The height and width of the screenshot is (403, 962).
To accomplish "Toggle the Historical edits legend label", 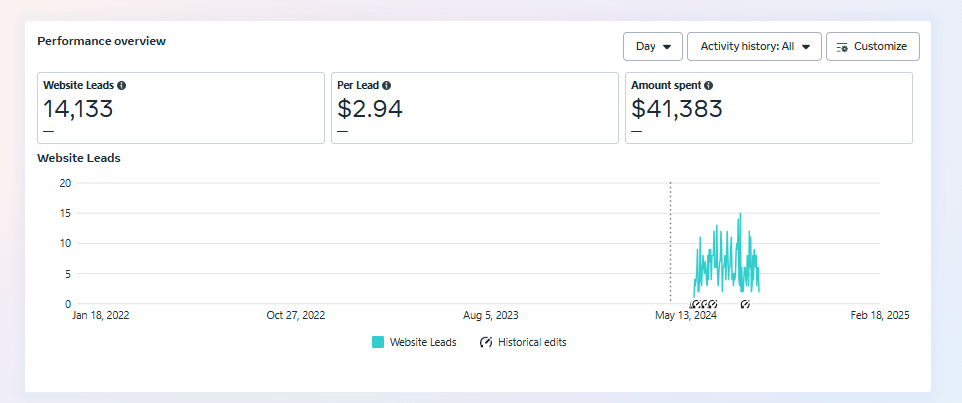I will (x=532, y=342).
